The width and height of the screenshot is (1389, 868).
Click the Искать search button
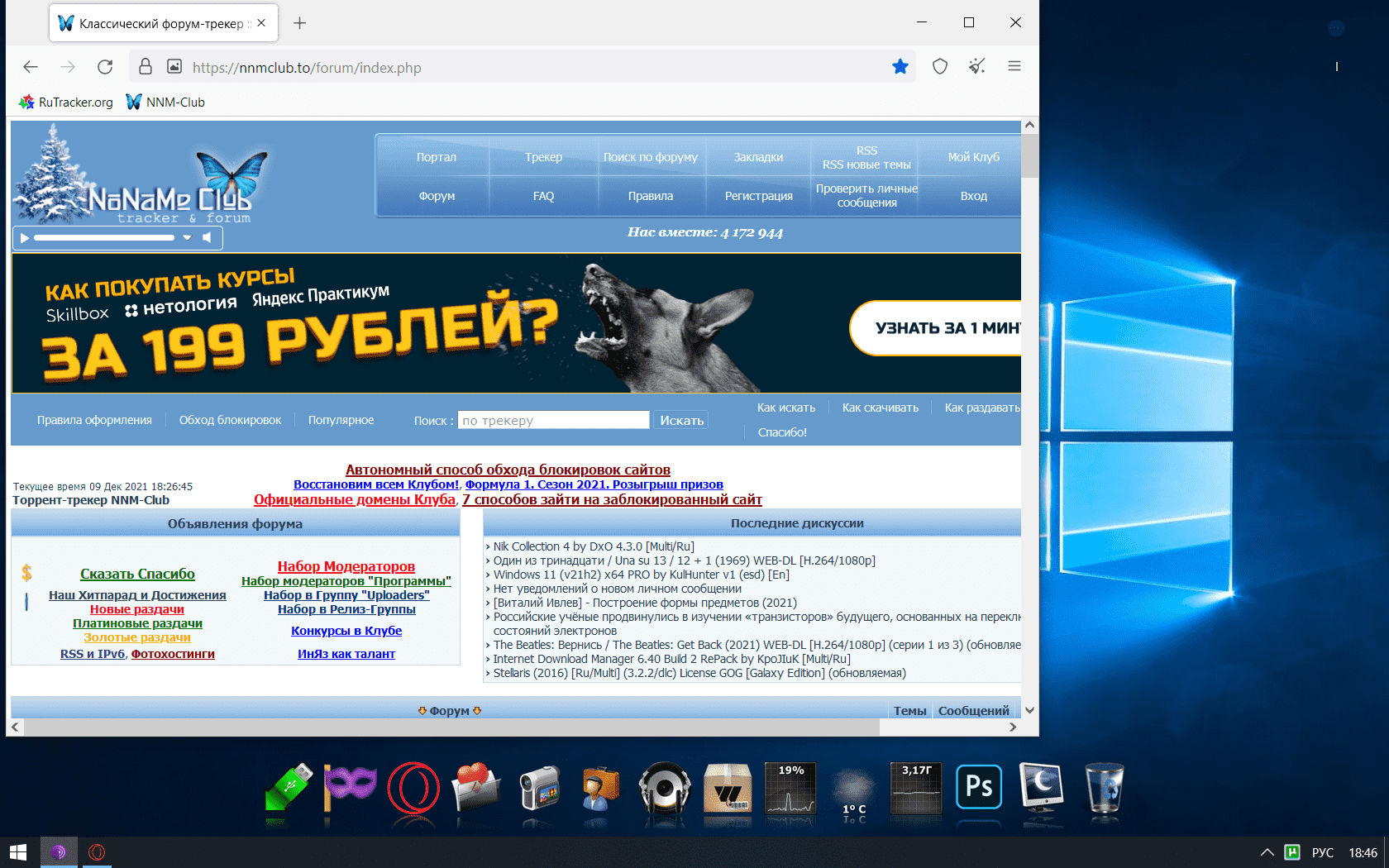coord(681,420)
